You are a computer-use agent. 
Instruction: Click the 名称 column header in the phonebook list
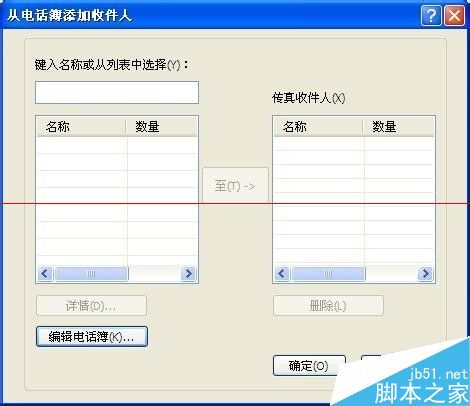(81, 127)
